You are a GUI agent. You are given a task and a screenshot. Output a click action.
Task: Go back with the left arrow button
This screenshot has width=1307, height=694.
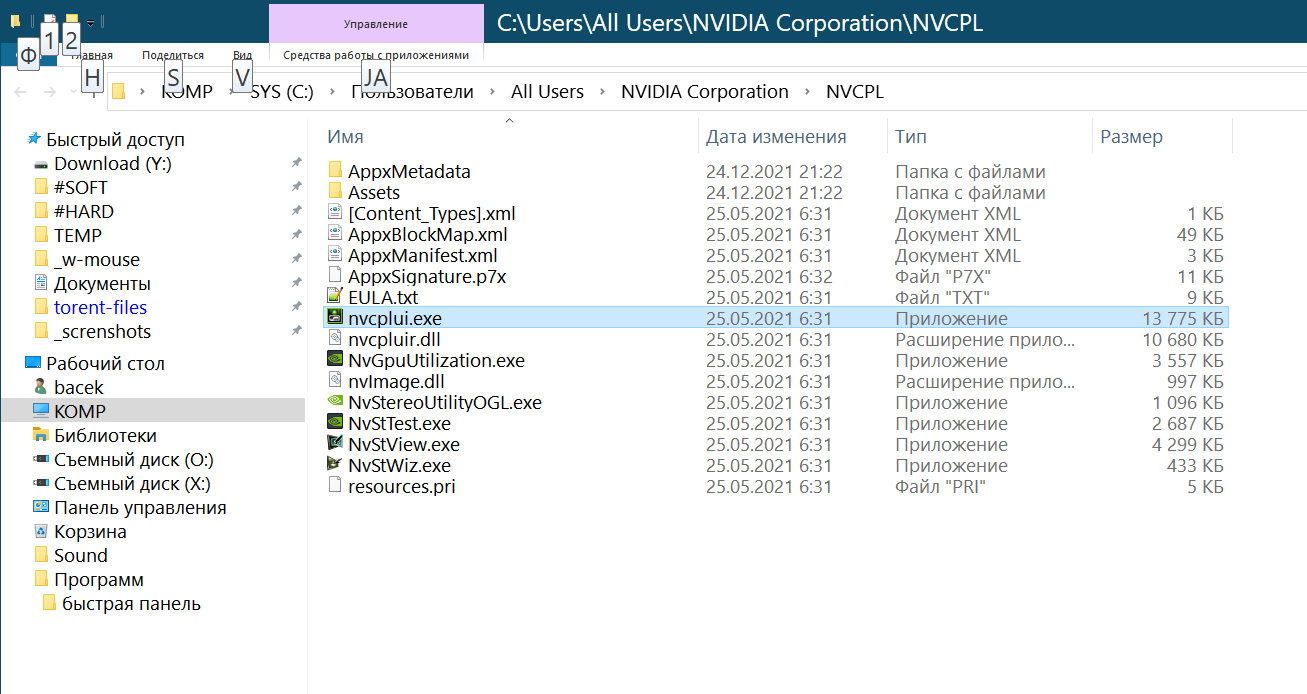click(20, 92)
